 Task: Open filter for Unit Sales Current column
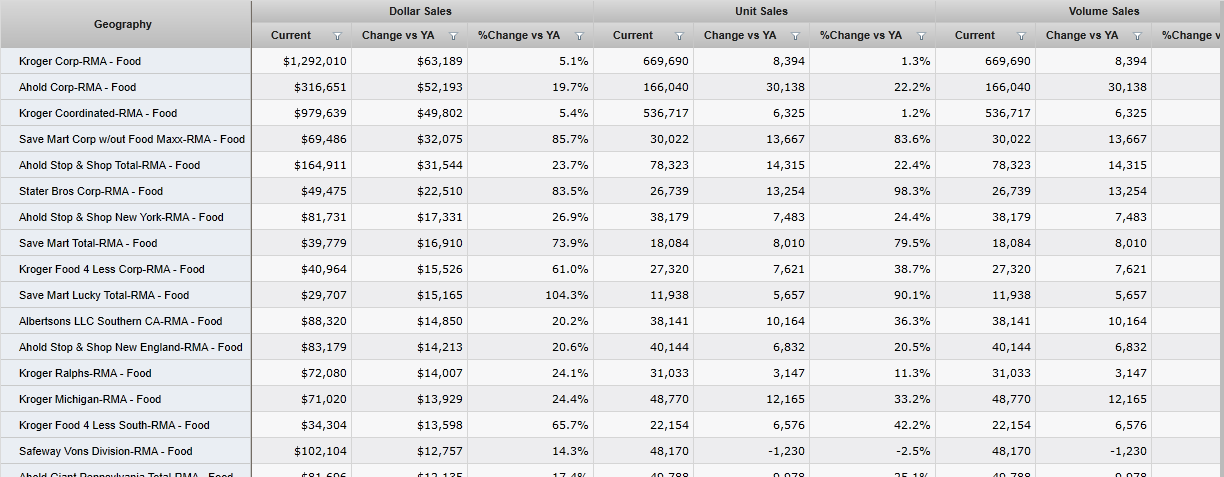[x=679, y=36]
